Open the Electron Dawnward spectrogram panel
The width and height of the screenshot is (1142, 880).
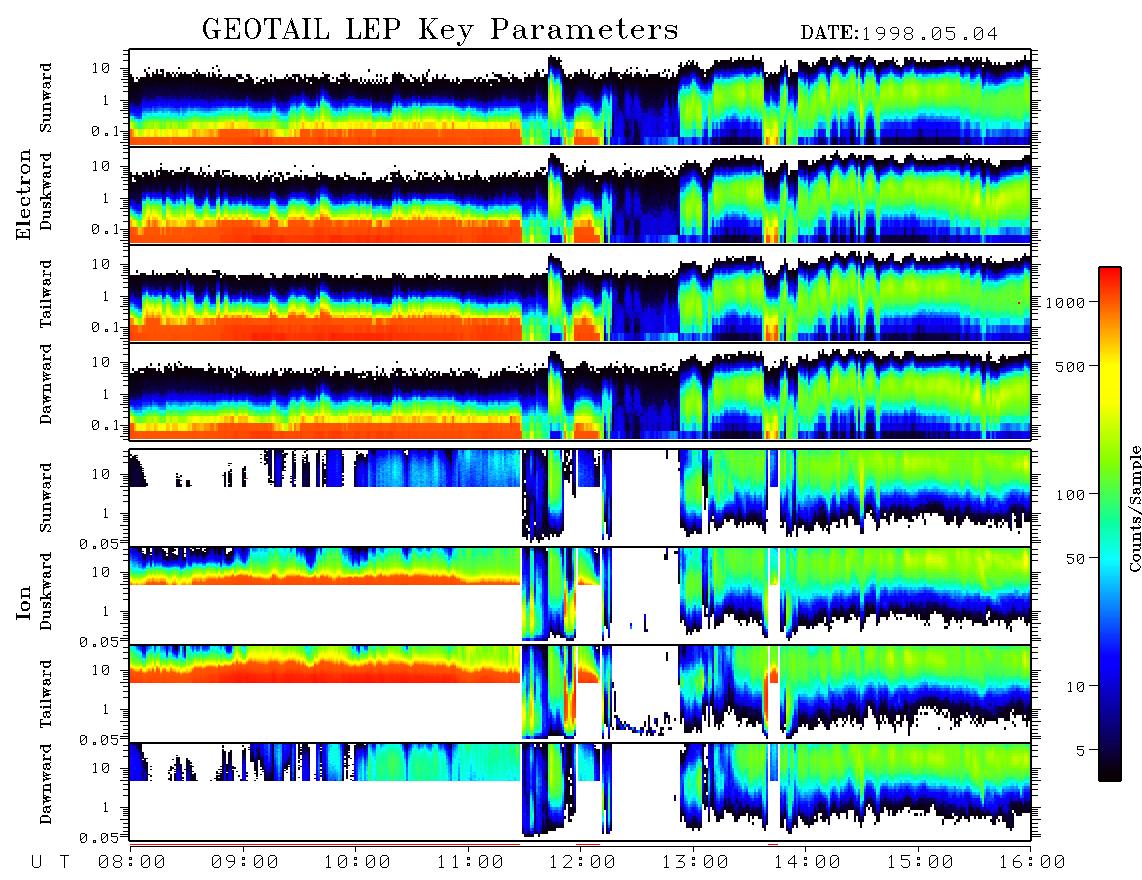click(580, 391)
